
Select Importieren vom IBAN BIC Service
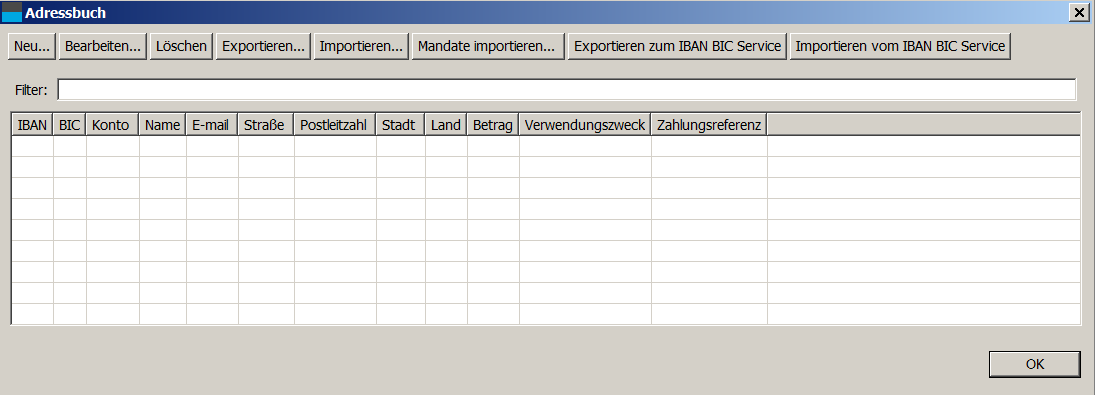click(x=900, y=46)
